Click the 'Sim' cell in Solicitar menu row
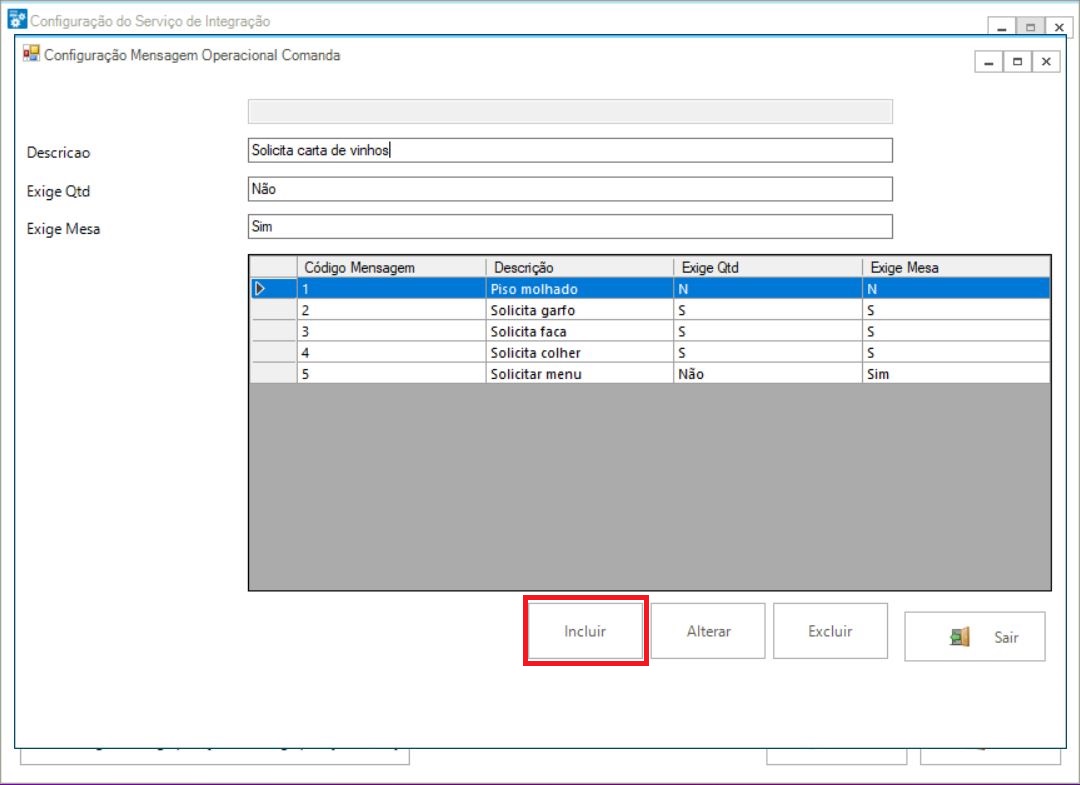 coord(956,374)
